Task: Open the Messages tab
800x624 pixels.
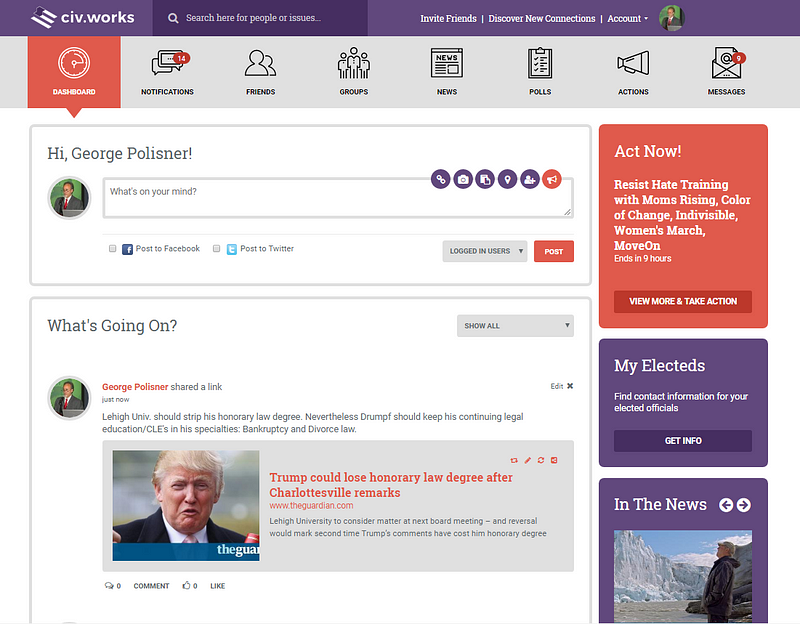Action: point(726,72)
